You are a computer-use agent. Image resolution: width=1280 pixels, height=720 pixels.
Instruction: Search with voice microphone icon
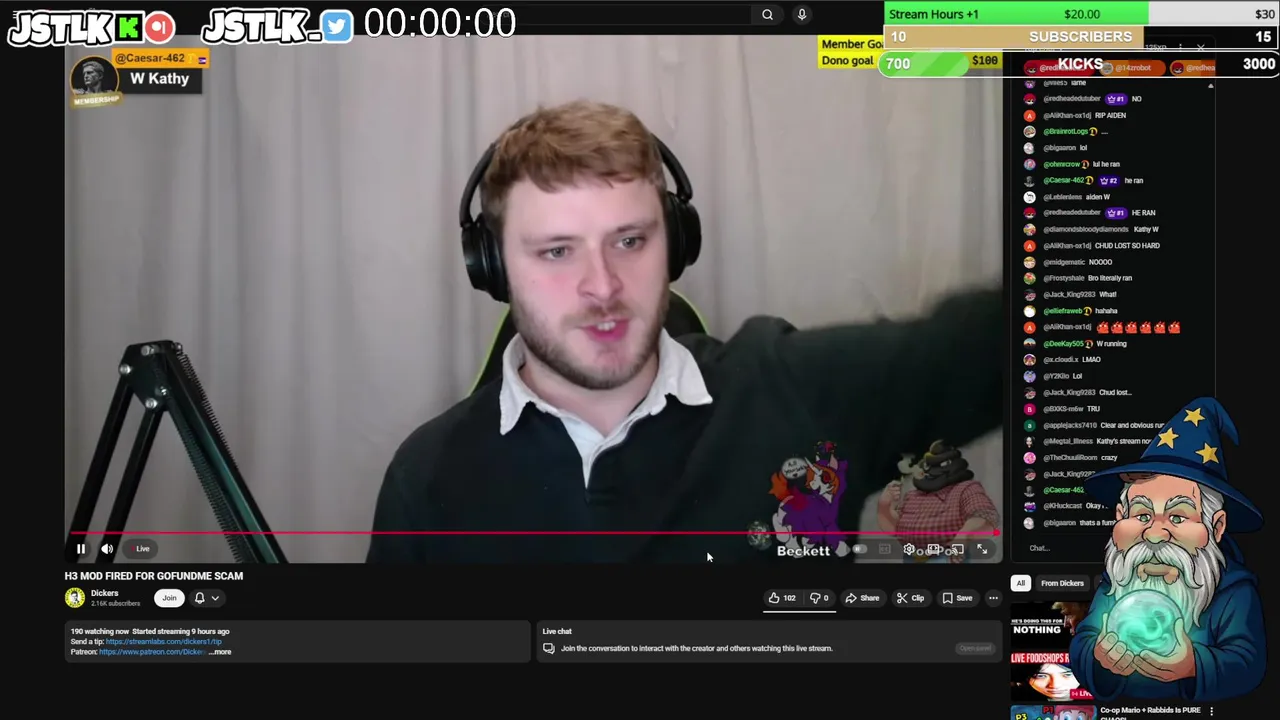coord(801,14)
